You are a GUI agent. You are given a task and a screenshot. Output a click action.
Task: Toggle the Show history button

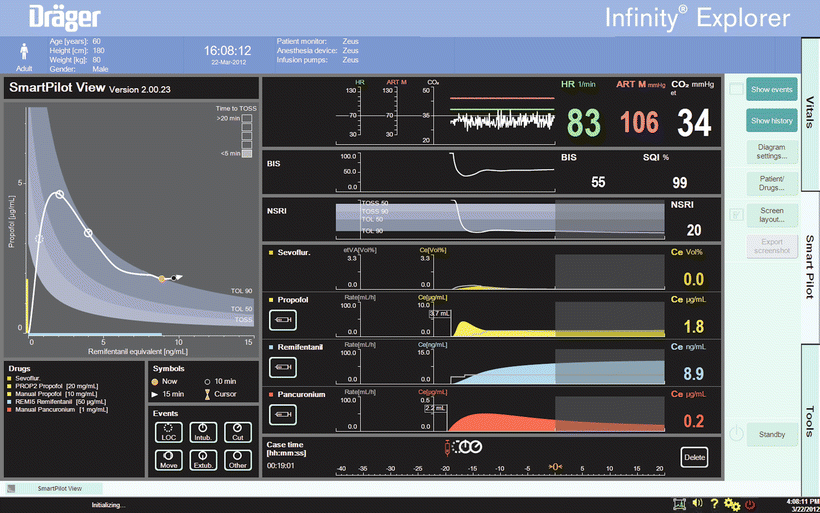tap(771, 121)
